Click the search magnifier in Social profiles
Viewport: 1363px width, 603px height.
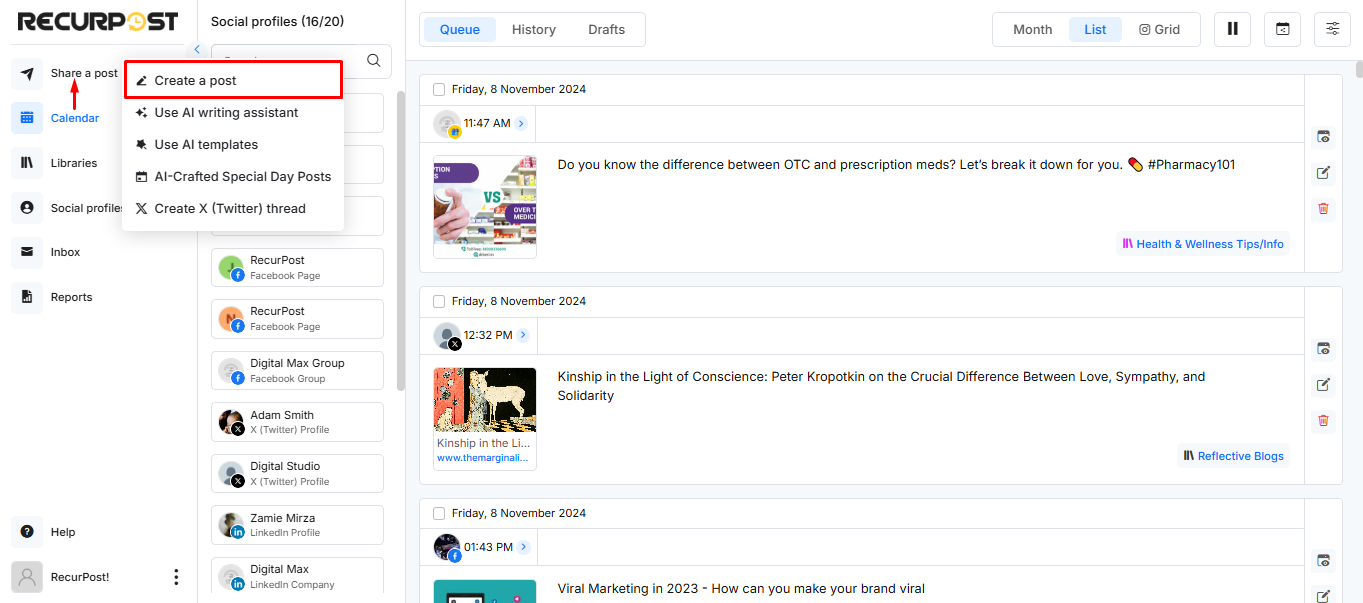tap(374, 60)
